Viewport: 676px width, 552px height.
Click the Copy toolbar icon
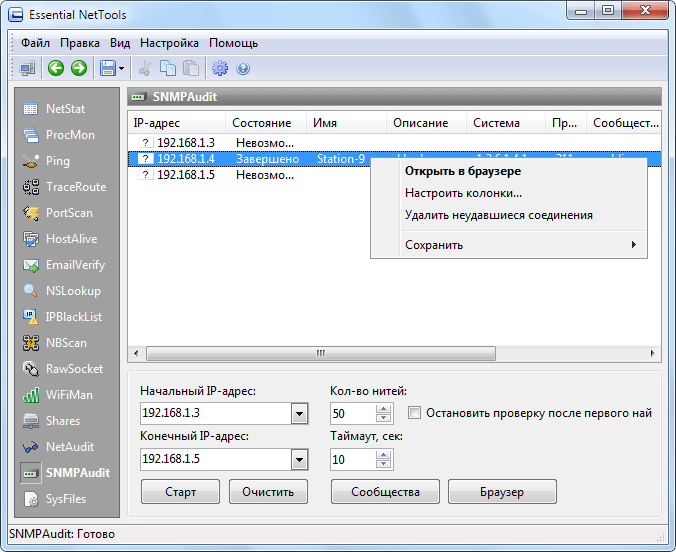(x=168, y=68)
